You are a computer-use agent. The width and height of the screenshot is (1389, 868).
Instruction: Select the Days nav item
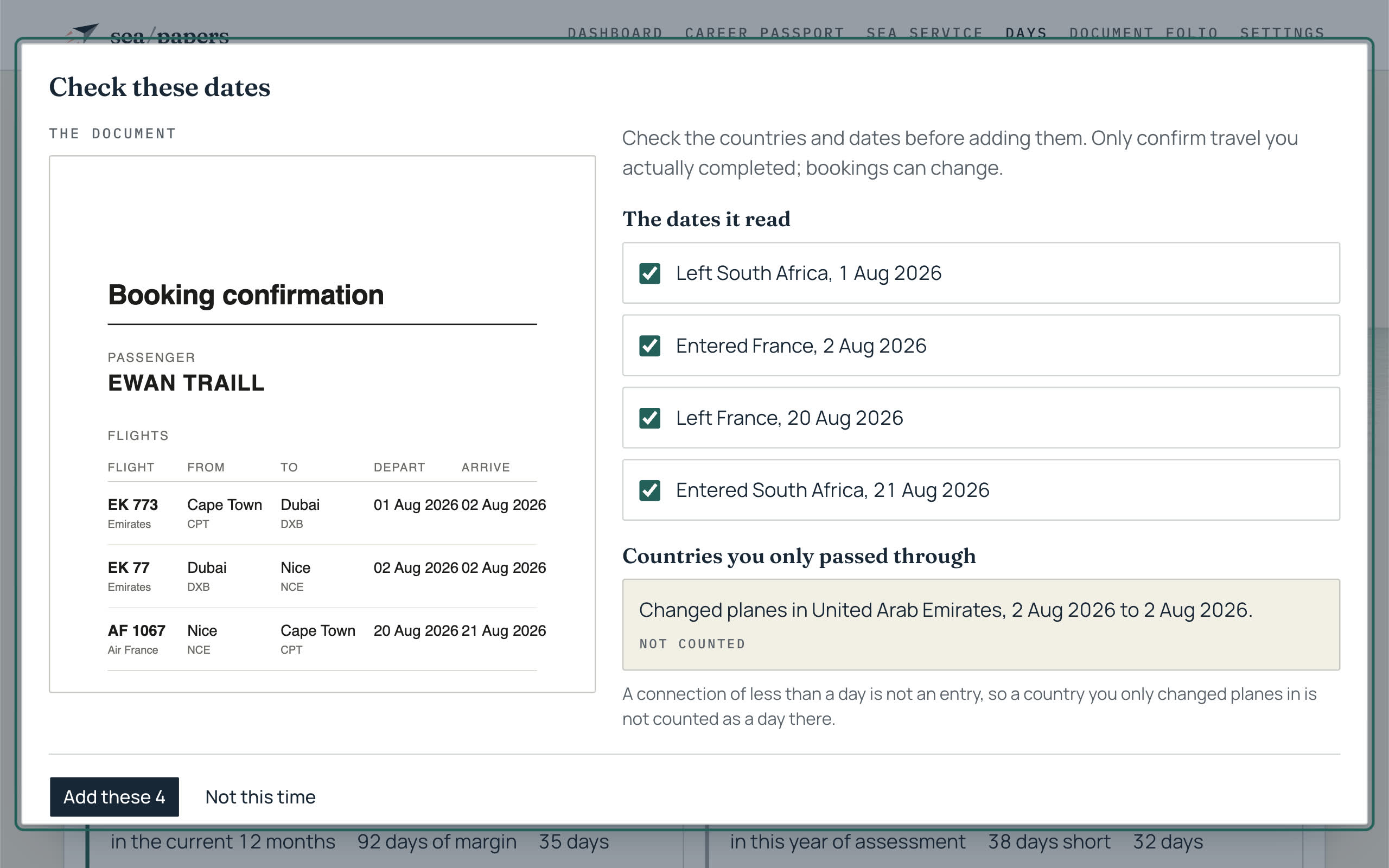point(1026,33)
